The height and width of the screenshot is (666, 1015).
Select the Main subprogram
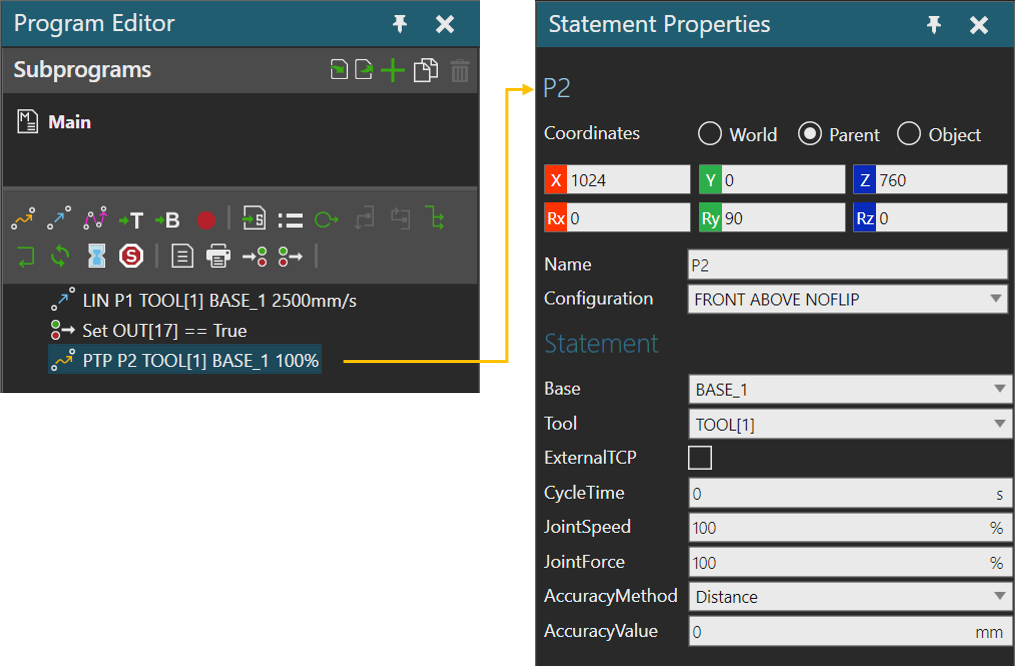pos(69,122)
